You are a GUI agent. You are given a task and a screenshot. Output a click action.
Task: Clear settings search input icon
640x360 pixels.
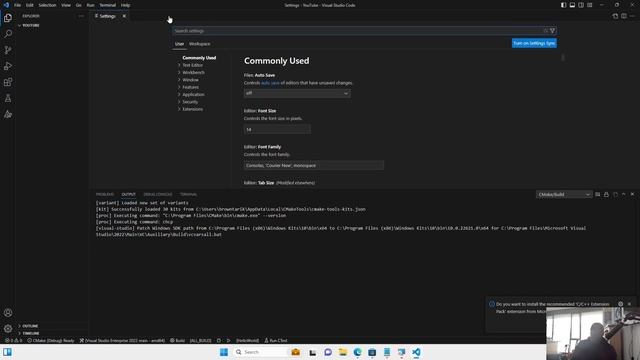pyautogui.click(x=545, y=31)
